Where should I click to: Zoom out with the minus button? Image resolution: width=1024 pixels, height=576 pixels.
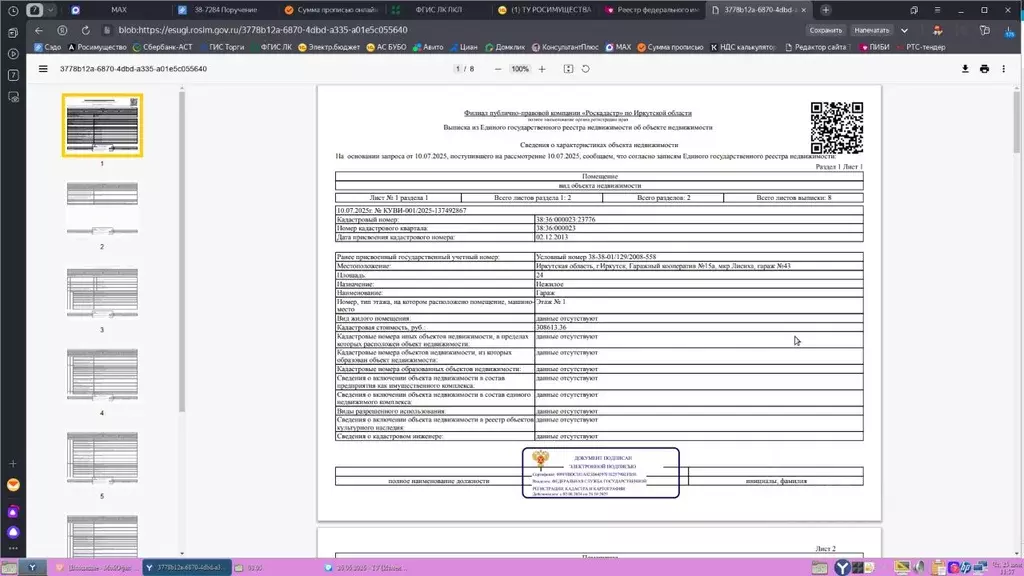(x=498, y=69)
